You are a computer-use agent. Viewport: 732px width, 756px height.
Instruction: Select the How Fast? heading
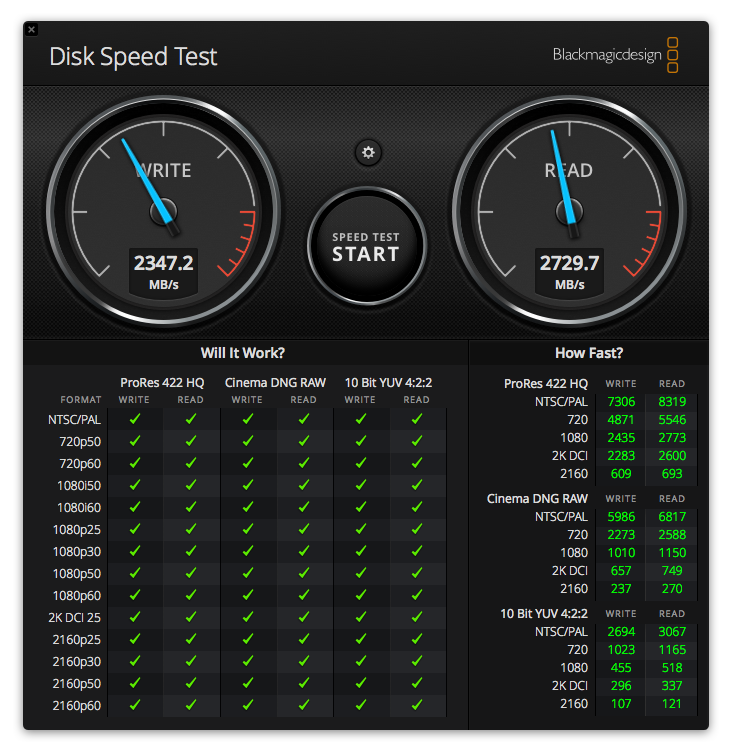pyautogui.click(x=589, y=353)
